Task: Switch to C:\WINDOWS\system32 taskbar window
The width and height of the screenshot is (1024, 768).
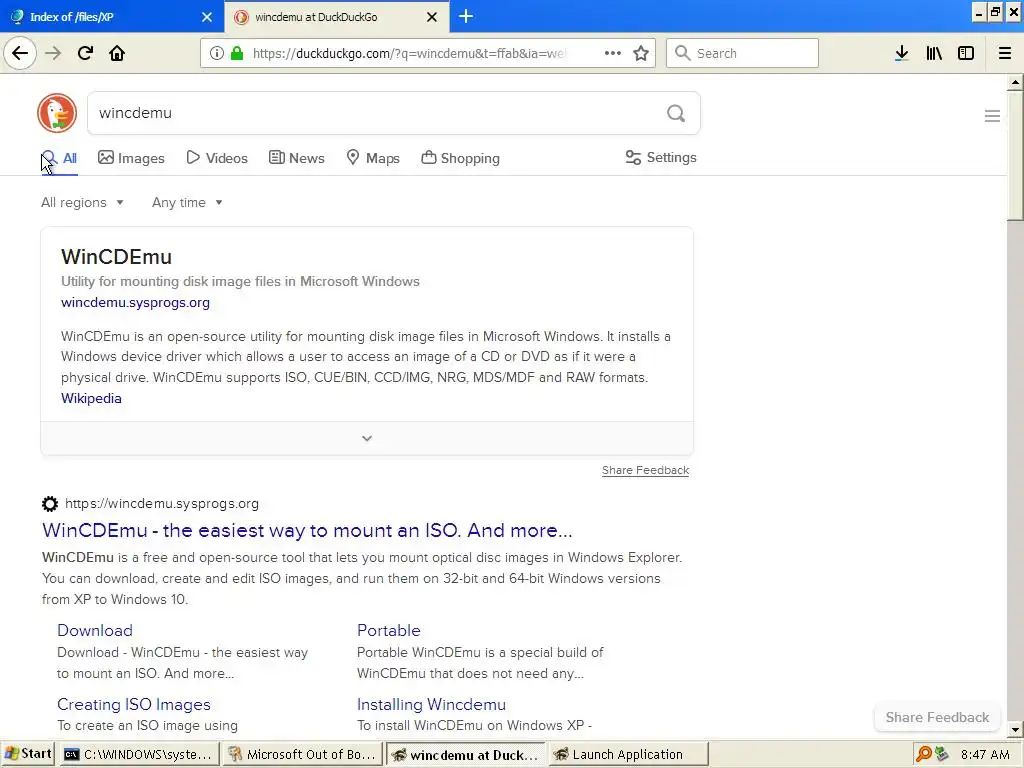Action: pyautogui.click(x=138, y=754)
